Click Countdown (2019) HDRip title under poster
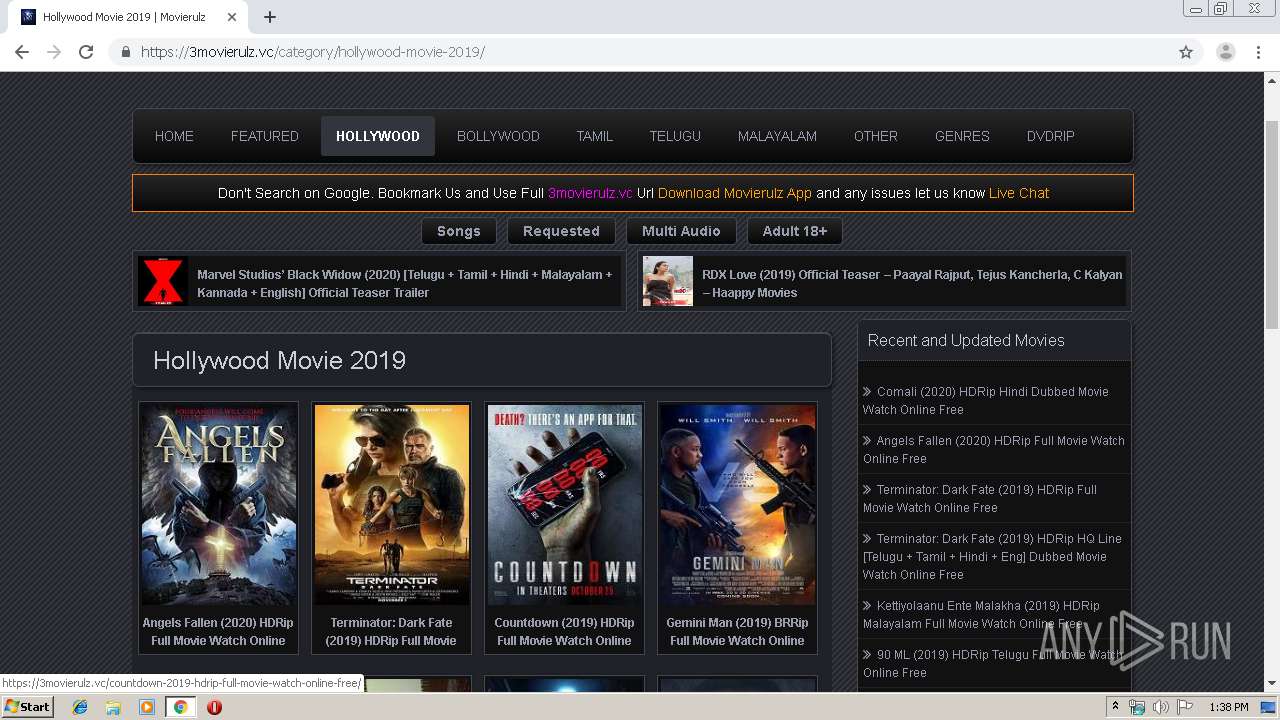1280x720 pixels. (x=564, y=631)
